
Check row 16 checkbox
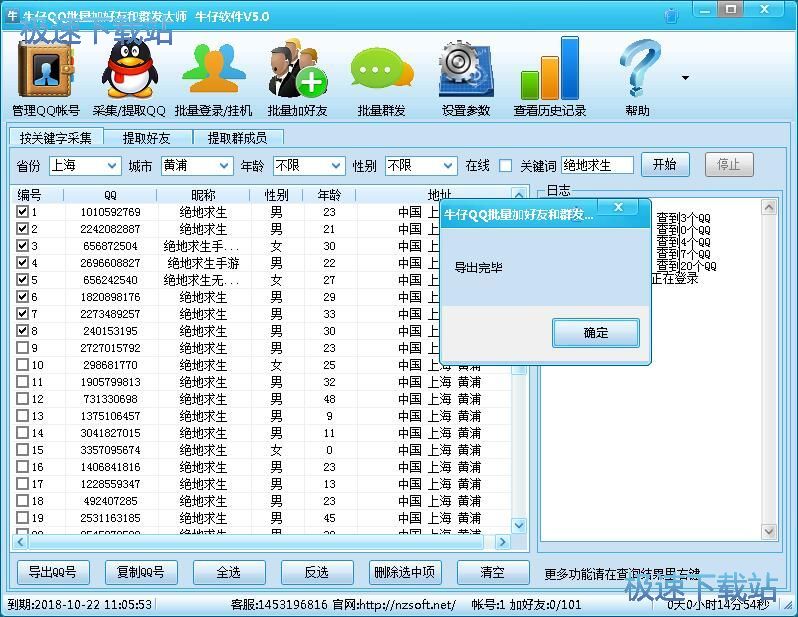point(22,467)
